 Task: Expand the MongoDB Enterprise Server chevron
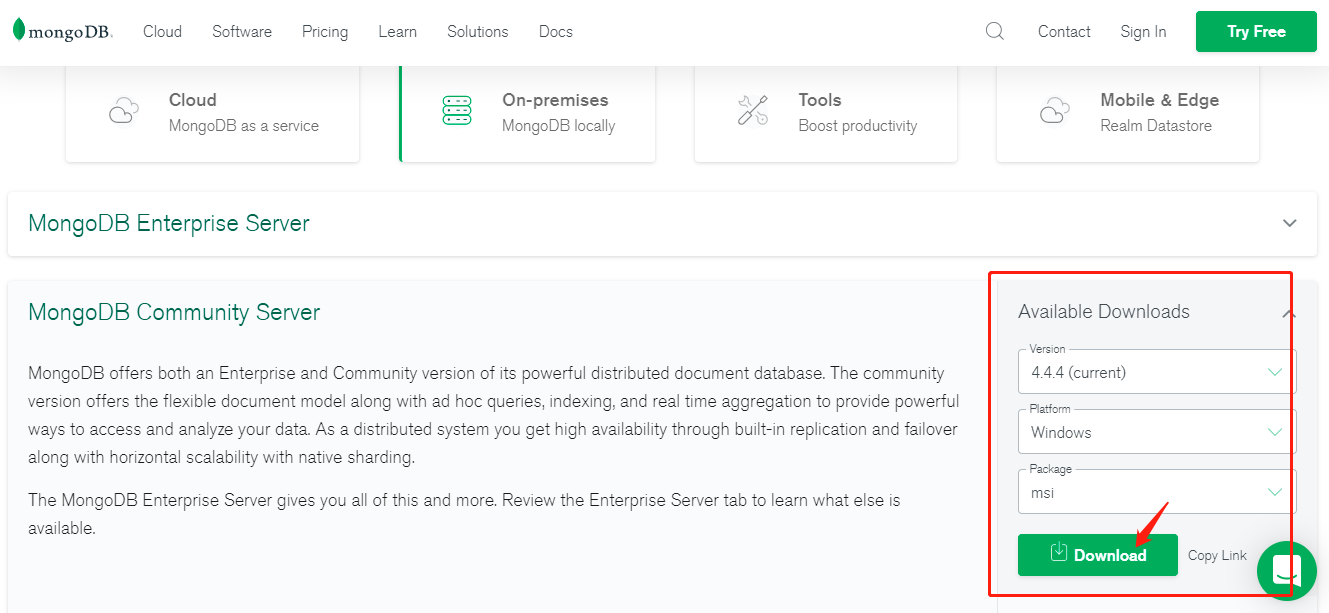point(1290,224)
